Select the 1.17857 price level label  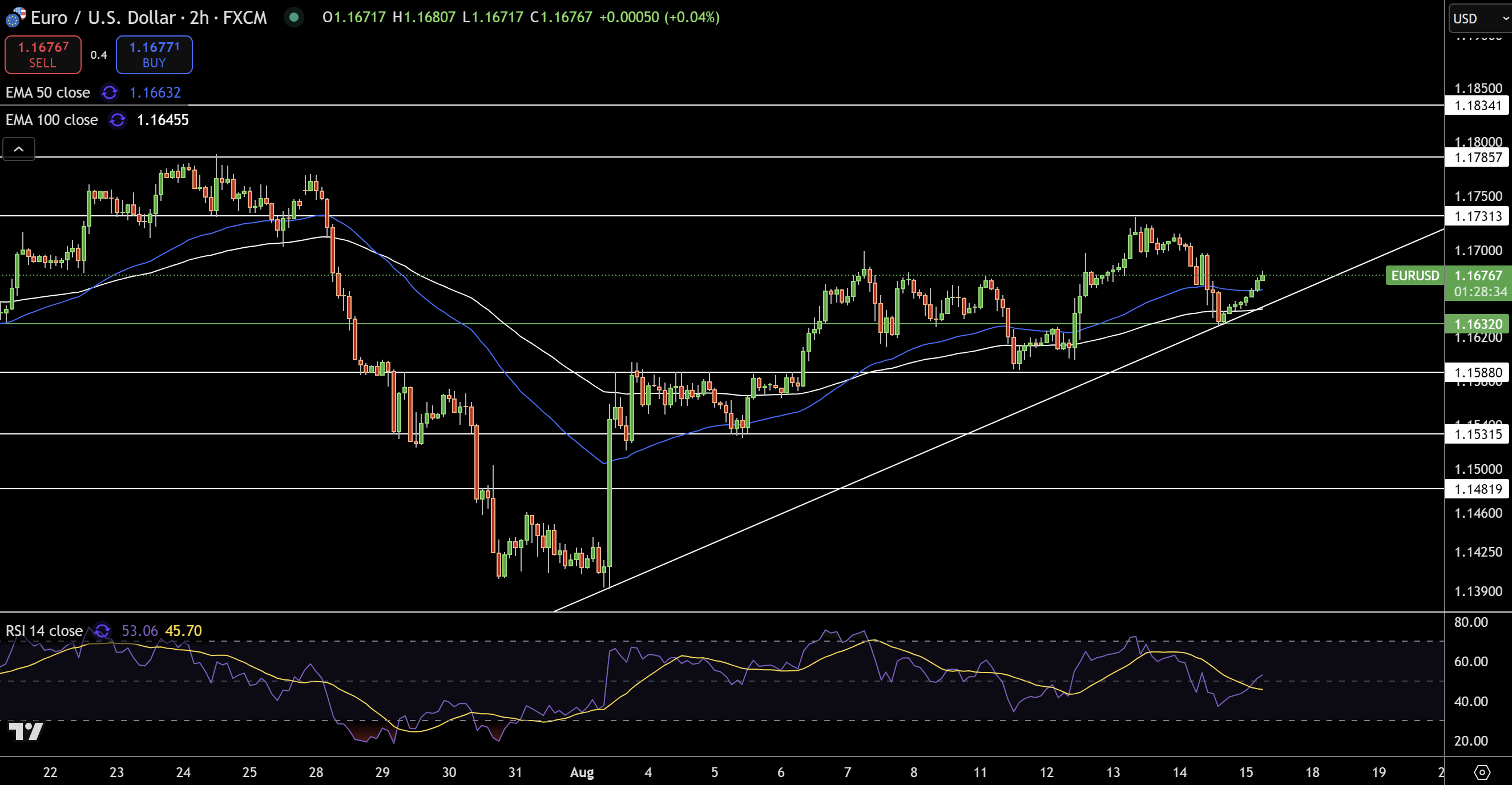point(1477,158)
